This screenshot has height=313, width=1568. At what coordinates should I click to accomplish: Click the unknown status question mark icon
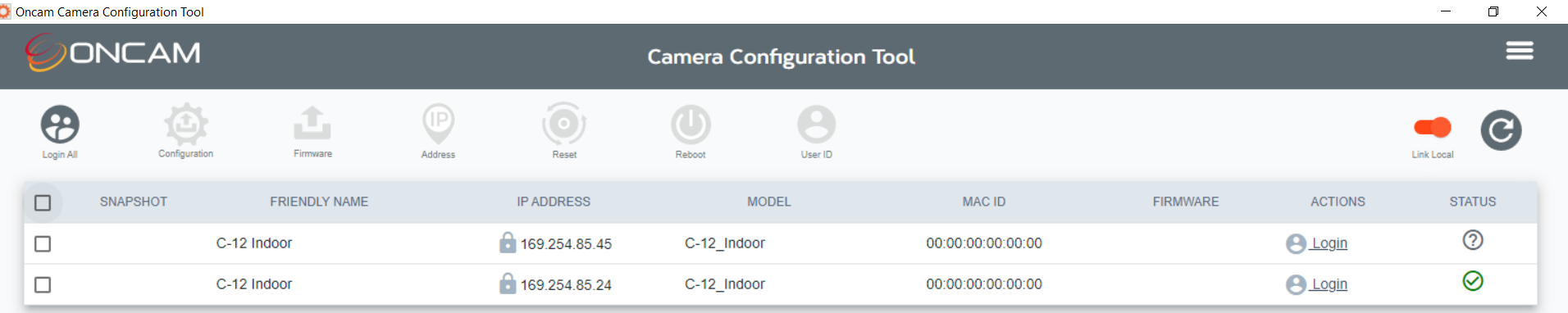pos(1473,240)
